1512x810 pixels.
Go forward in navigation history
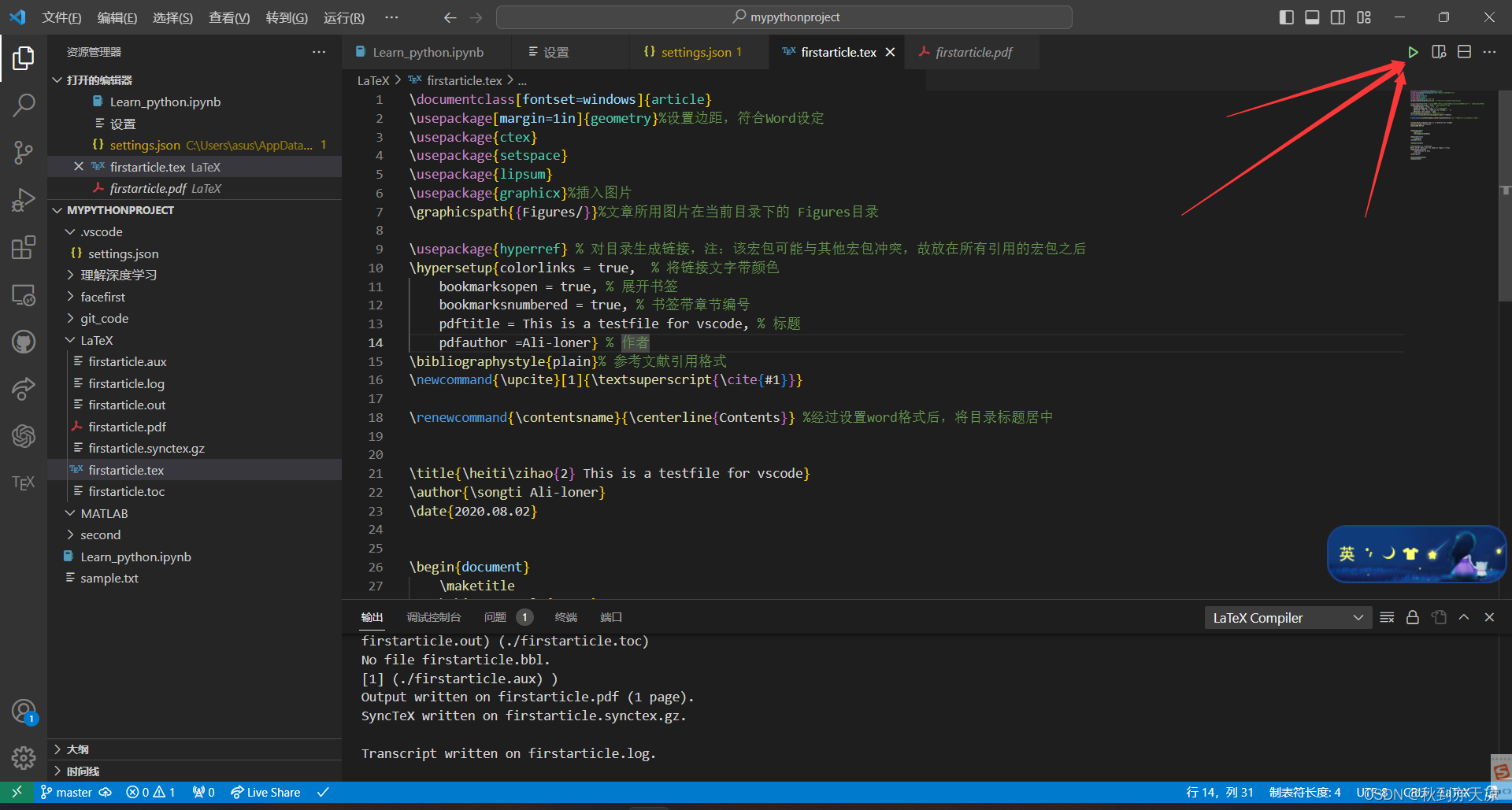[476, 17]
